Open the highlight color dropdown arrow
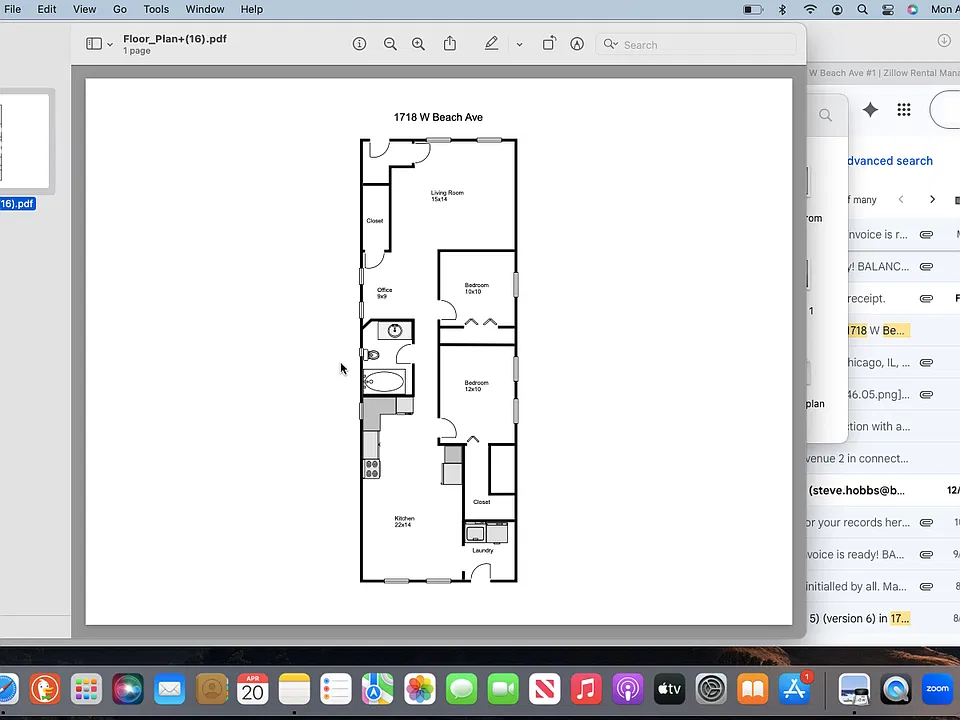 [519, 44]
